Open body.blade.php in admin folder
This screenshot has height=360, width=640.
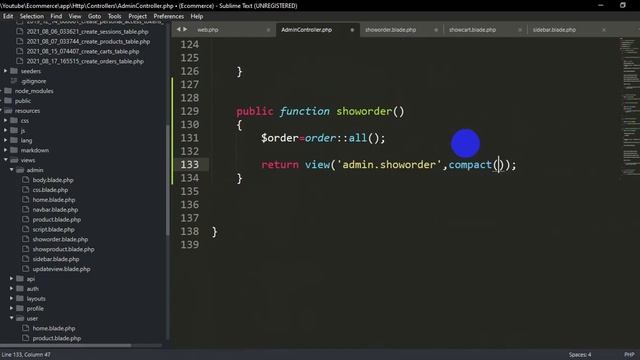tap(53, 180)
